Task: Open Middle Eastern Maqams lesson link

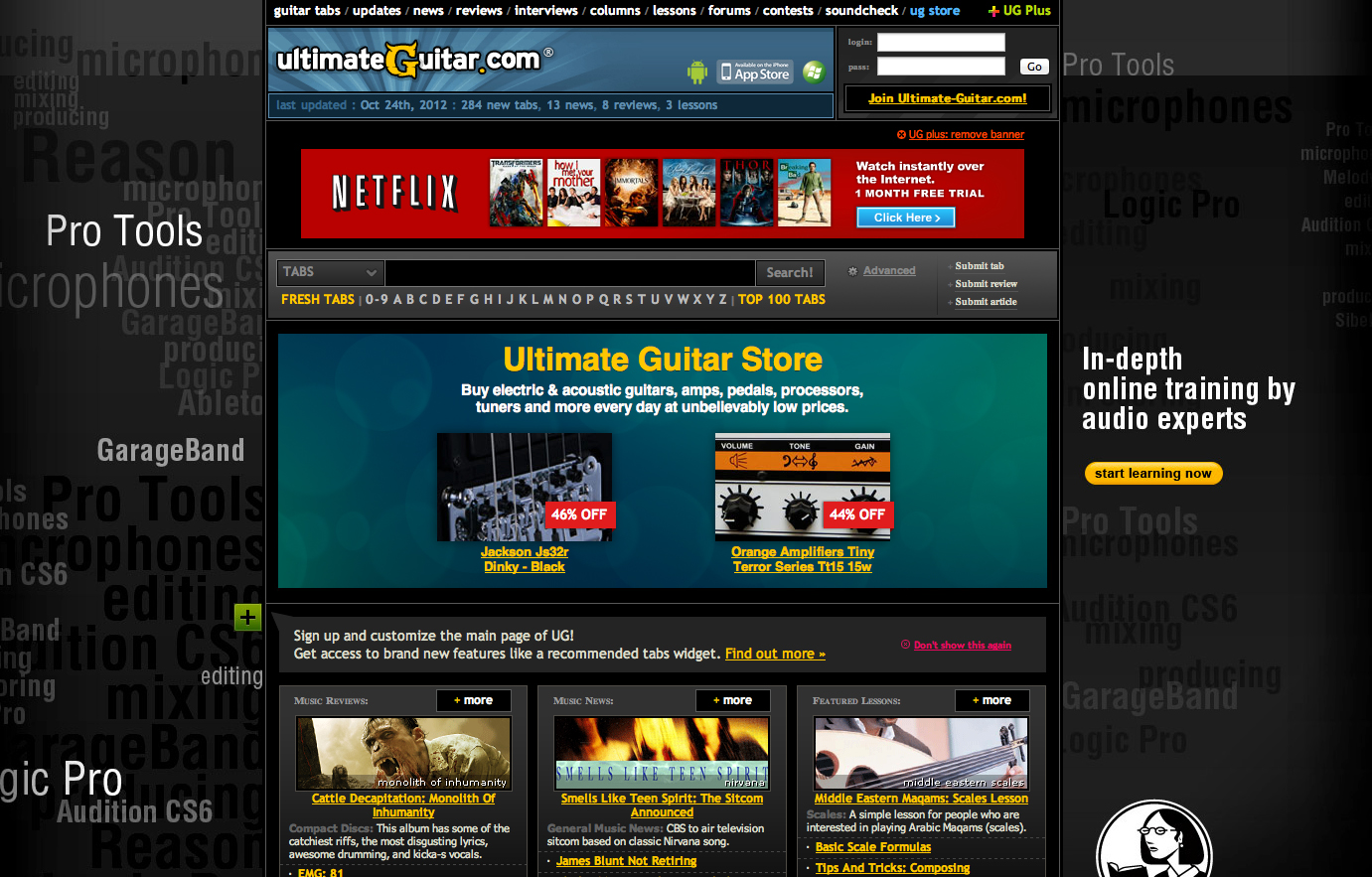Action: 921,799
